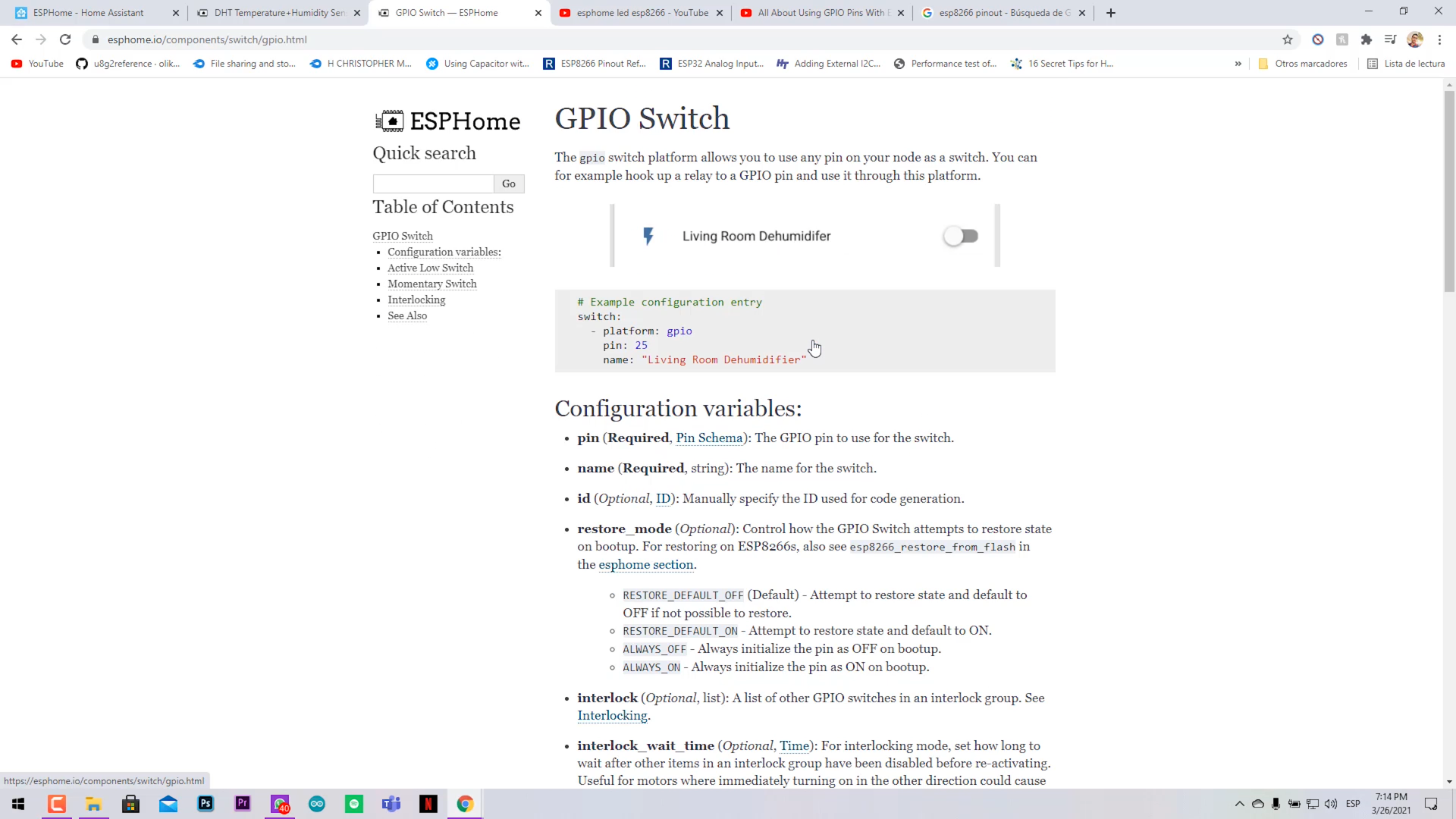Switch to the All About Using GPIO Pins tab
The image size is (1456, 819).
(823, 13)
